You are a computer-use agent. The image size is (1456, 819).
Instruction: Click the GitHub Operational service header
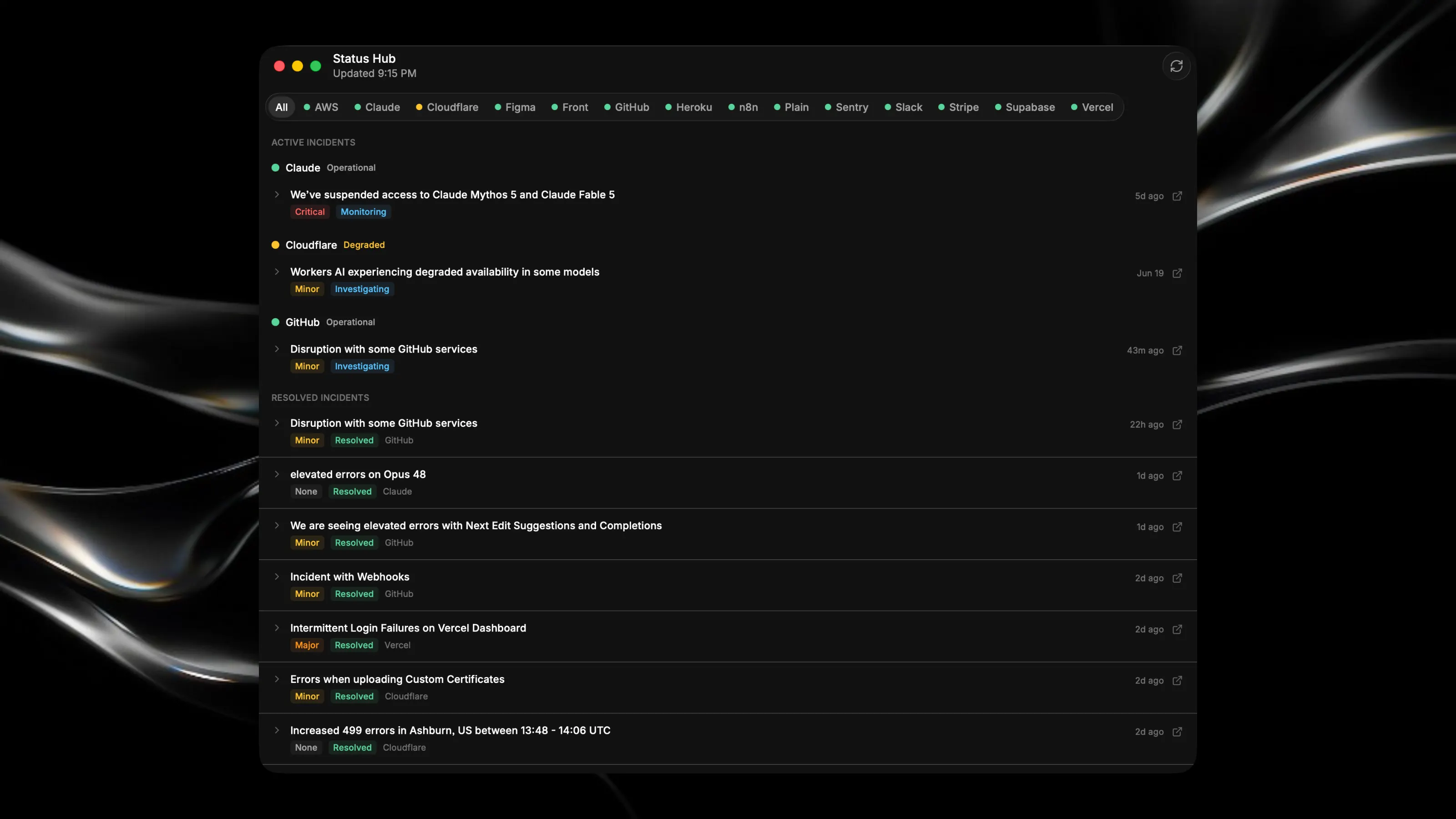point(324,322)
